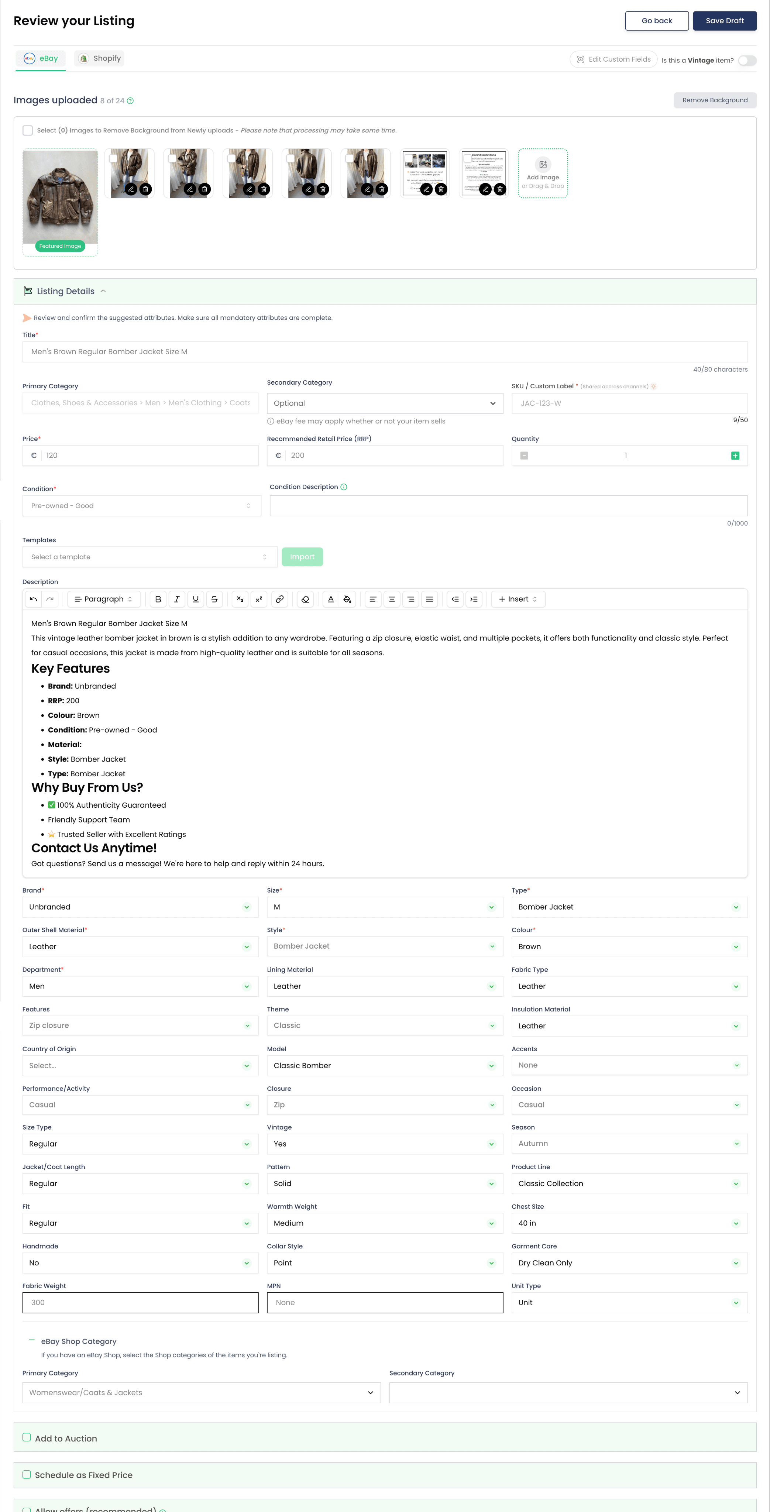The image size is (784, 1512).
Task: Open the Select a template dropdown
Action: pos(149,557)
